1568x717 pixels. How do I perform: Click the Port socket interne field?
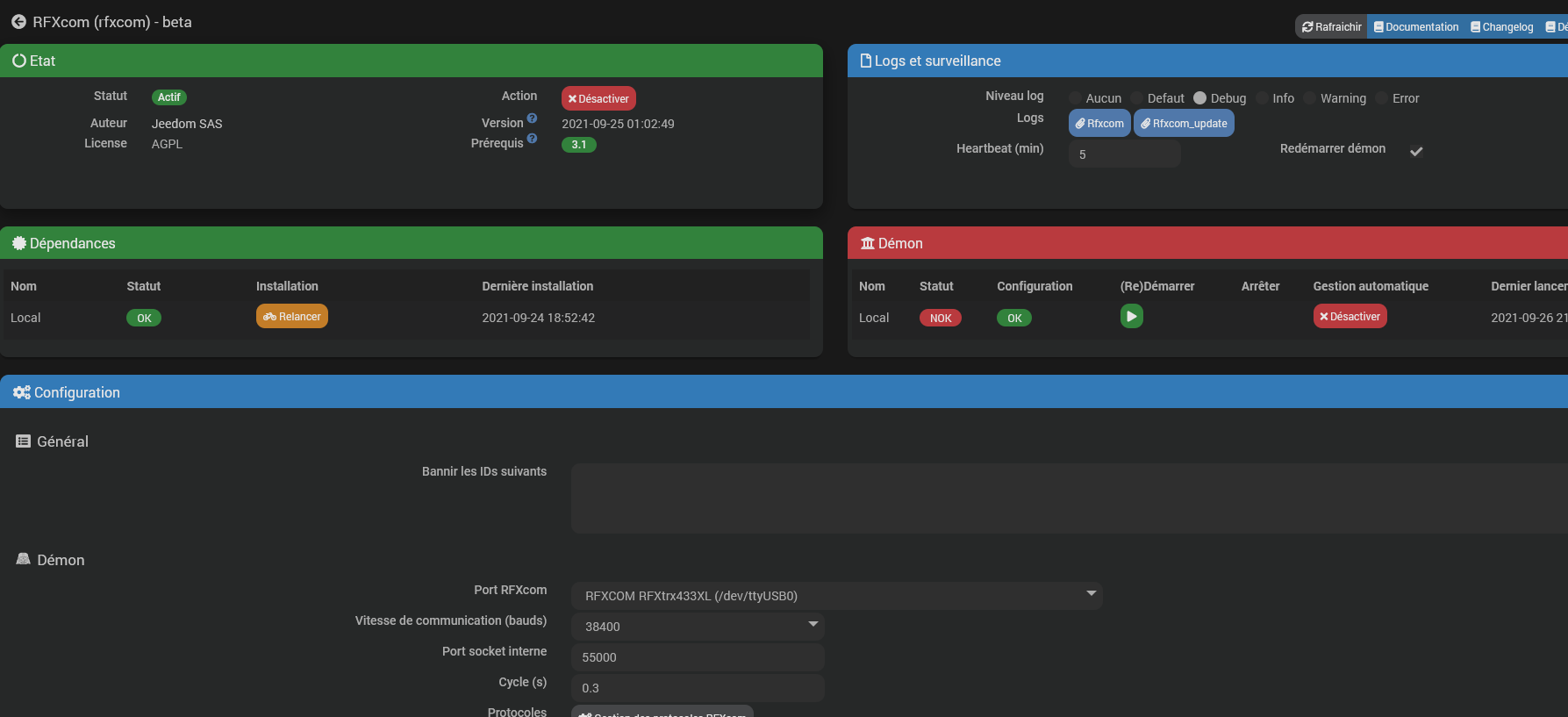698,657
